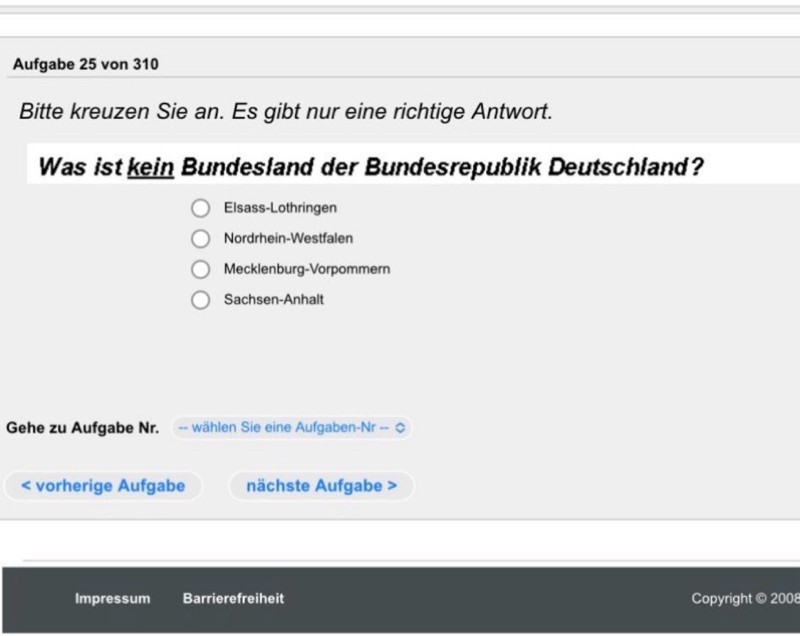This screenshot has height=636, width=800.
Task: Mark the Mecklenburg-Vorpommern radio button
Action: (201, 270)
